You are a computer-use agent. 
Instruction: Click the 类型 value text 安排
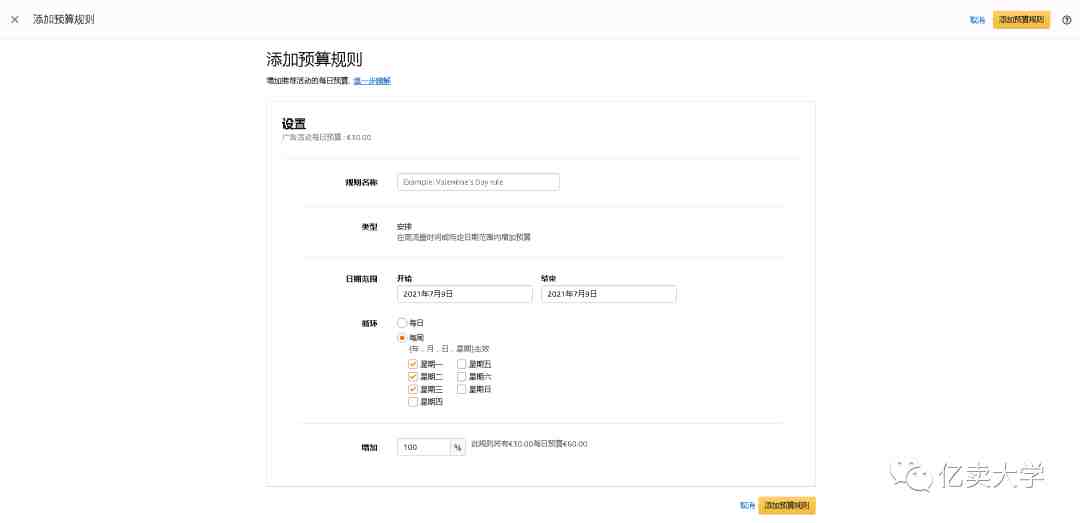404,226
